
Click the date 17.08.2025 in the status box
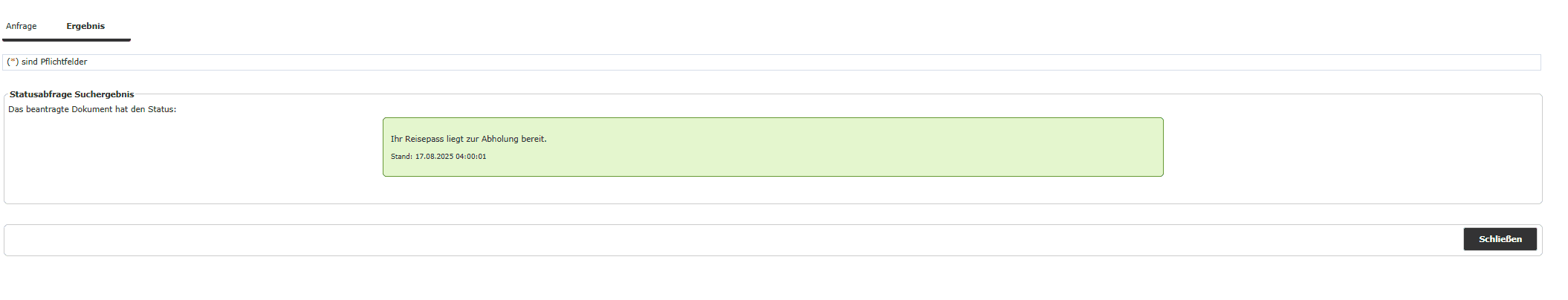pyautogui.click(x=434, y=157)
